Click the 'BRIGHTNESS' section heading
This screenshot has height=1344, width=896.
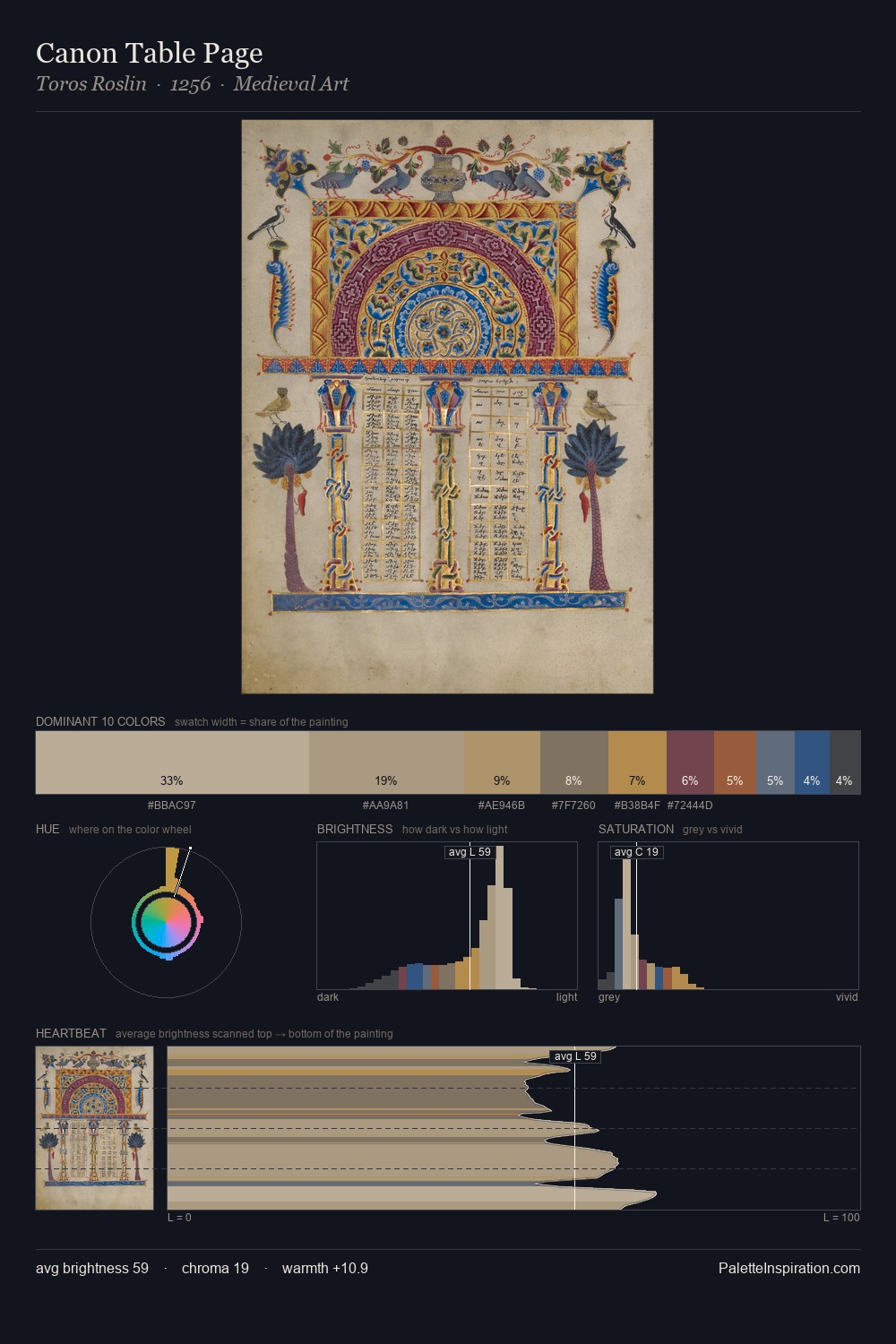tap(355, 829)
